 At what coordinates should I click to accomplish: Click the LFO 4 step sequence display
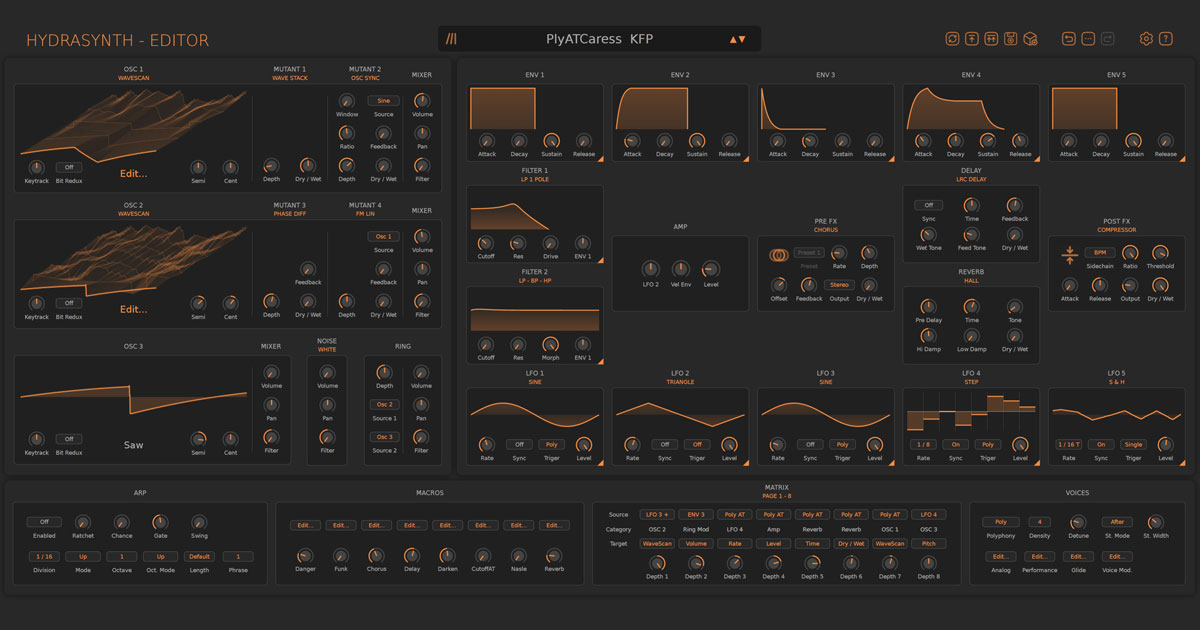[971, 411]
